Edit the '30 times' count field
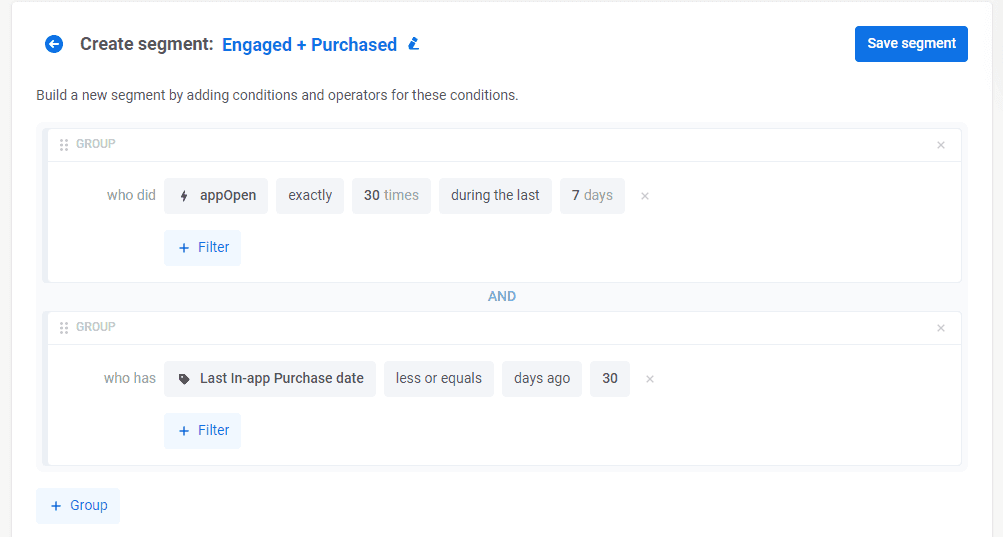 pyautogui.click(x=391, y=196)
